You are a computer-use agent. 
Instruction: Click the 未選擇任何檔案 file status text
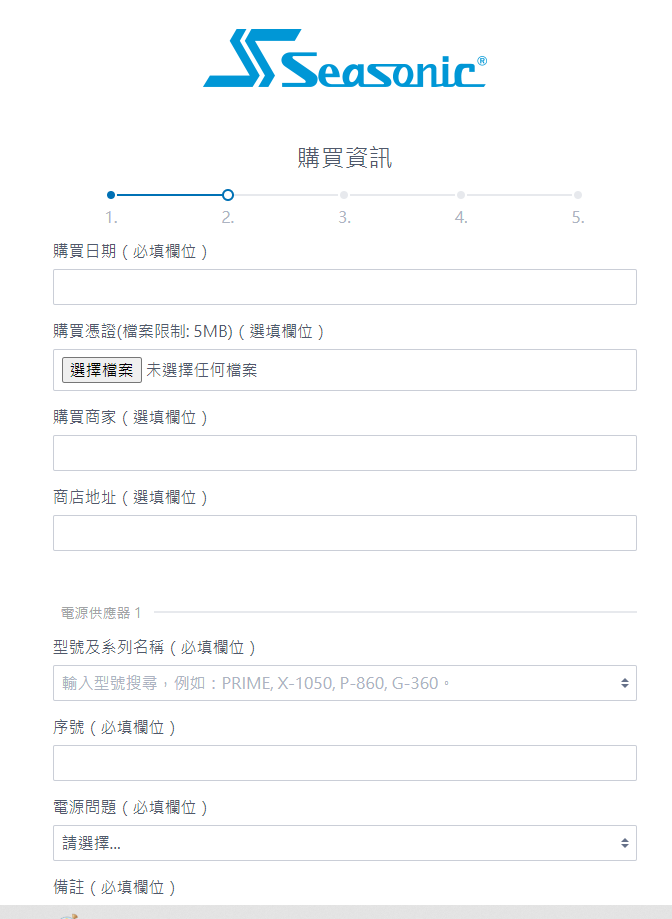click(x=202, y=370)
